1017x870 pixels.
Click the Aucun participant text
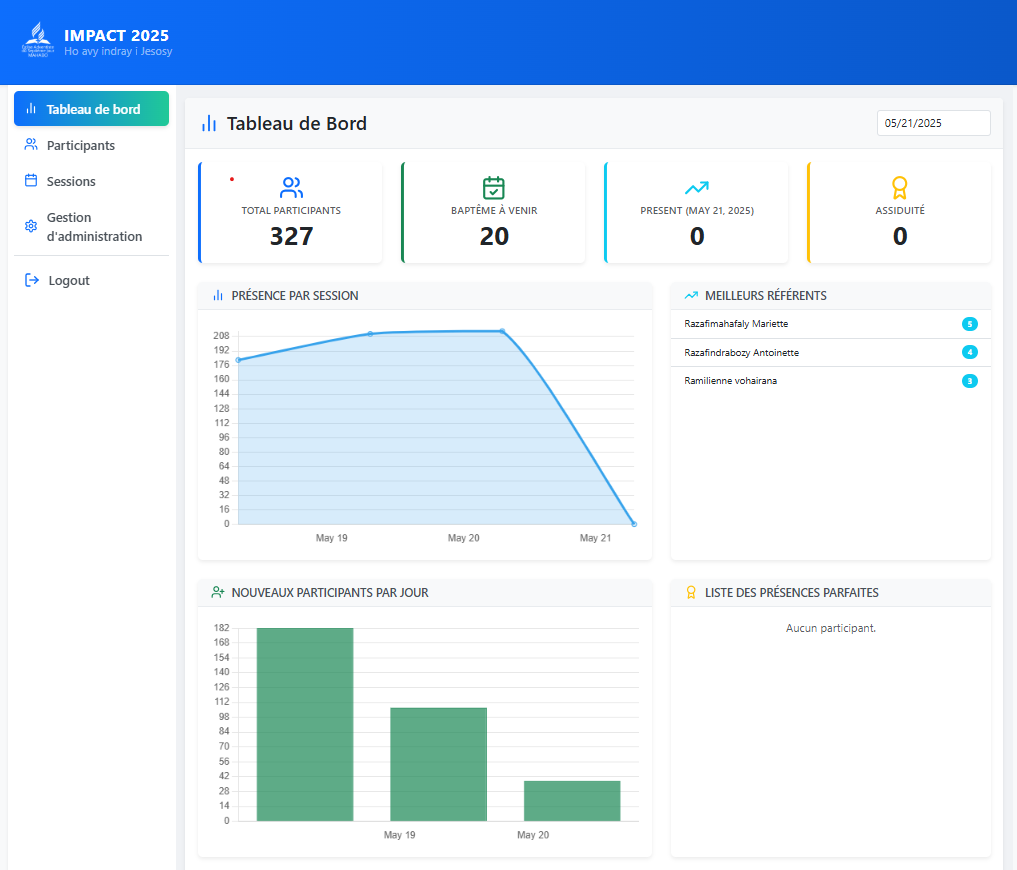coord(830,628)
